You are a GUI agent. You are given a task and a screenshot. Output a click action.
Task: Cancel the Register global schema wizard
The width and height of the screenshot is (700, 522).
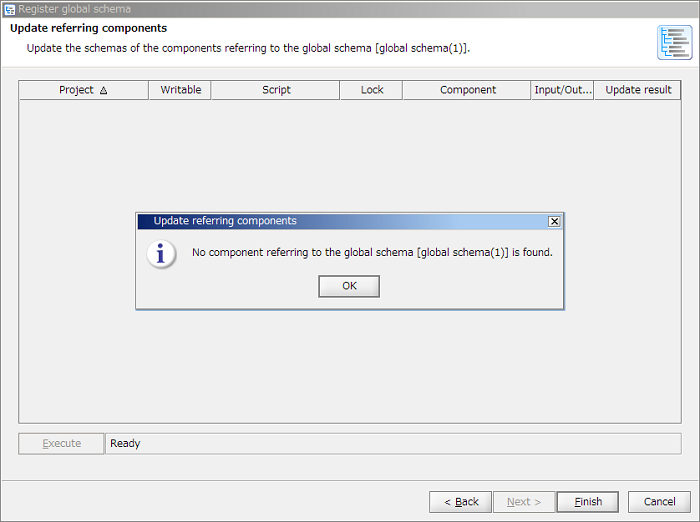pos(659,502)
